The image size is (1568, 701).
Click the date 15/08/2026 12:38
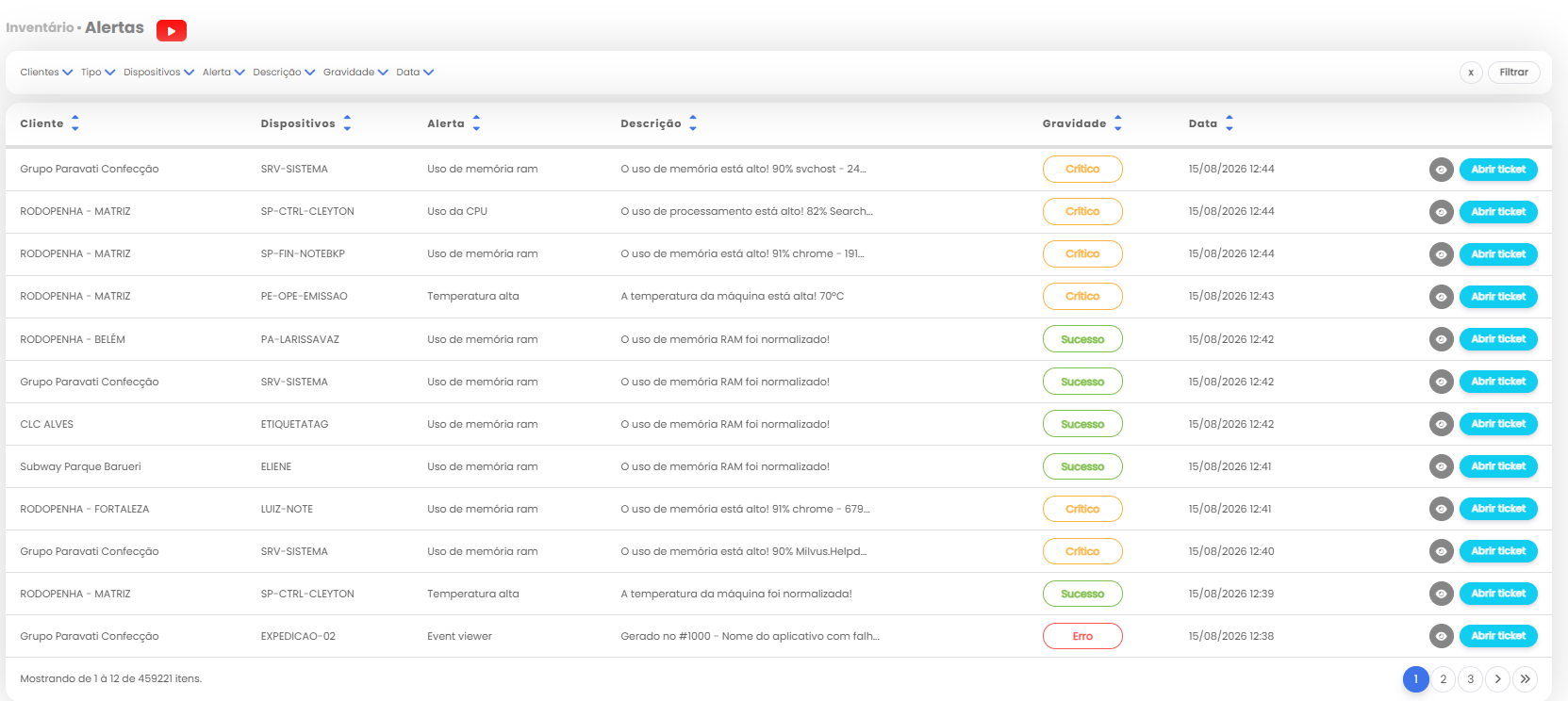coord(1231,636)
